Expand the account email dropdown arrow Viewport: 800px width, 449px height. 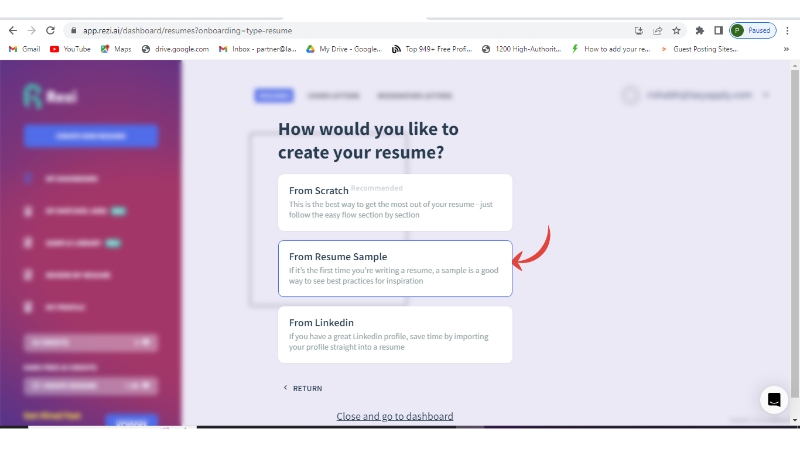[x=766, y=96]
